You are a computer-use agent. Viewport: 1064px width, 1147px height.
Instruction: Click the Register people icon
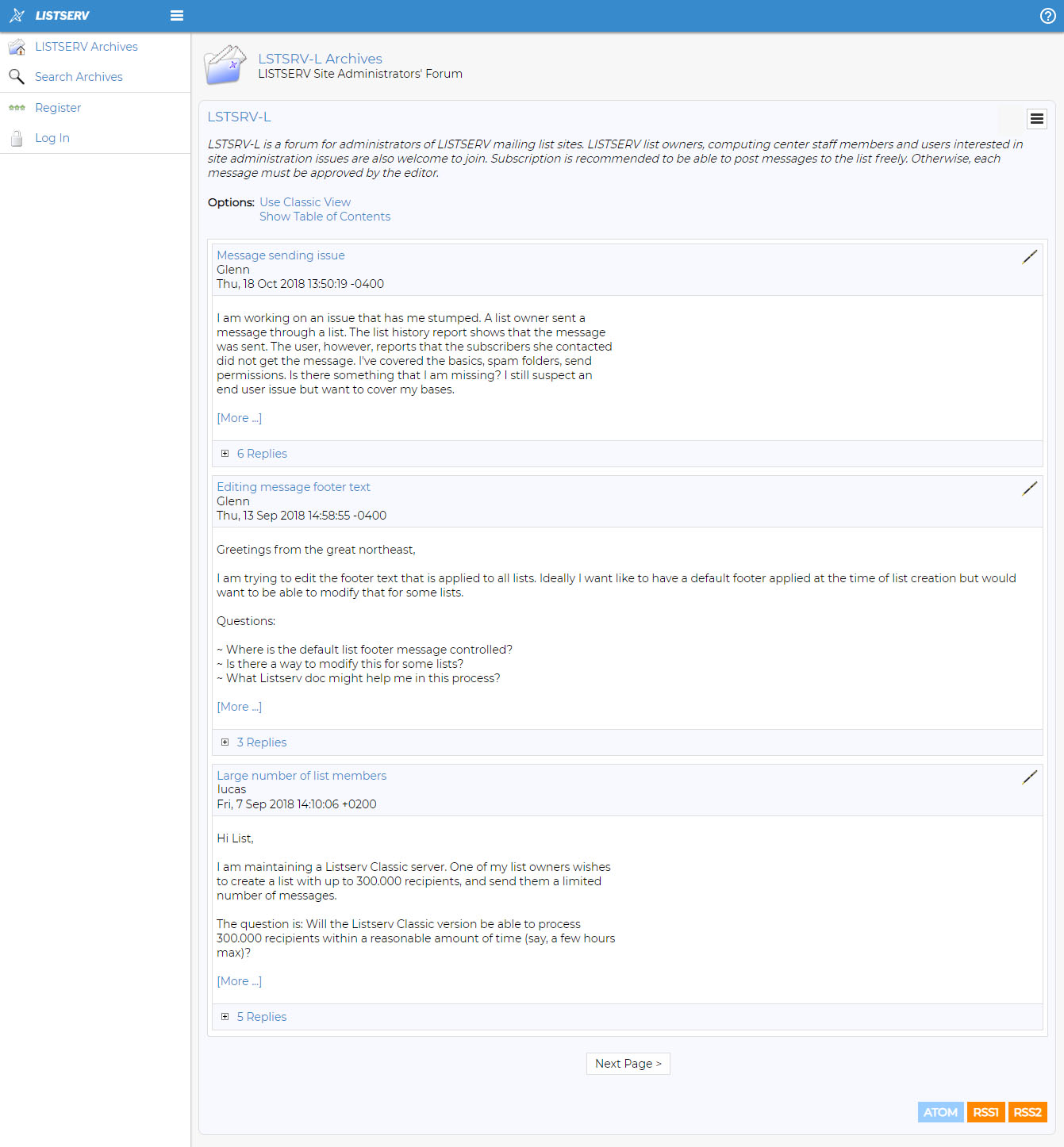coord(17,108)
